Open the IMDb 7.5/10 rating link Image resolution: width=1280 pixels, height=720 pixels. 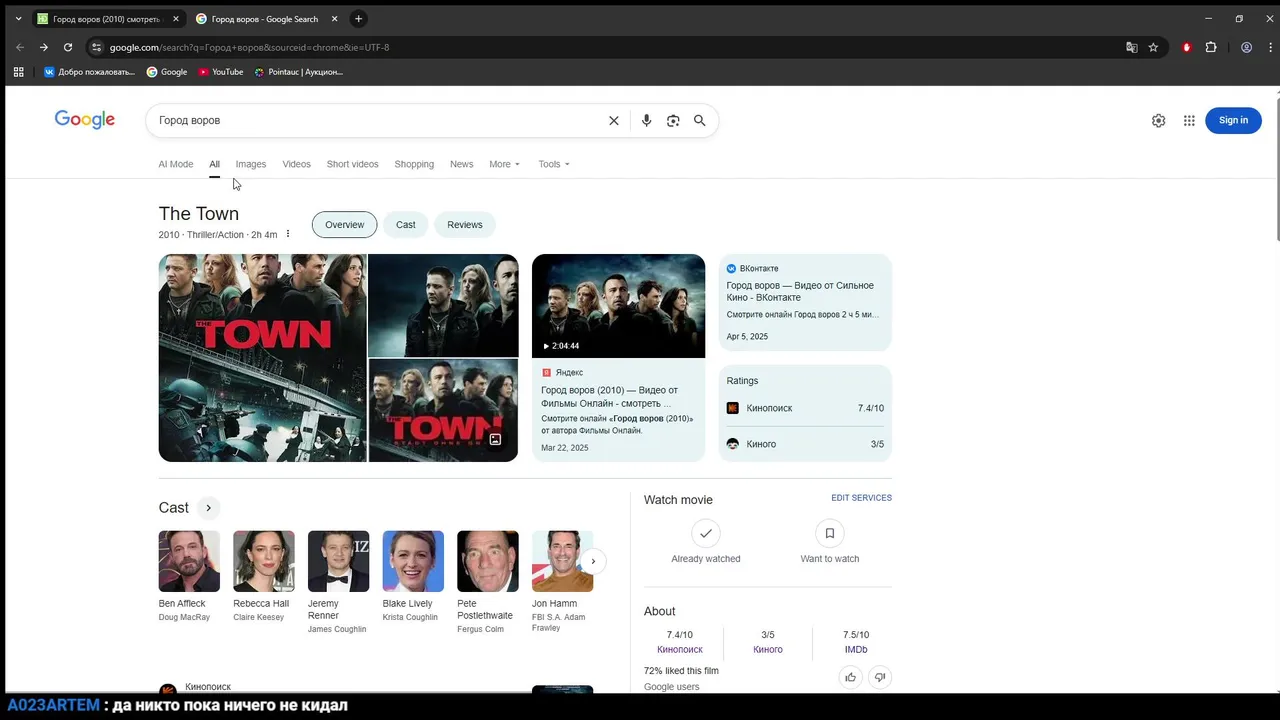(x=856, y=642)
